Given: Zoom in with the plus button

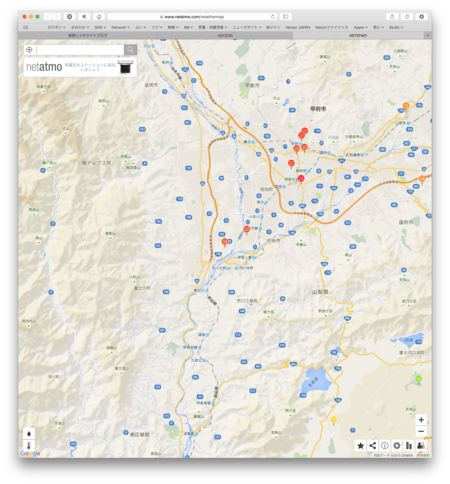Looking at the screenshot, I should 421,420.
